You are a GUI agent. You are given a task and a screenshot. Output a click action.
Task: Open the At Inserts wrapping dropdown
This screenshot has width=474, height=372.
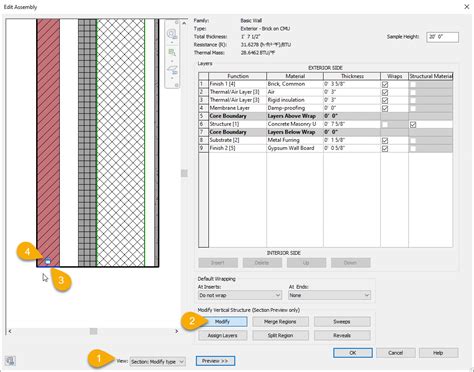click(240, 295)
